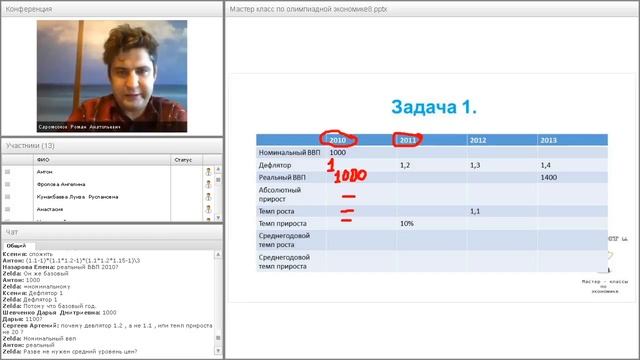This screenshot has width=640, height=360.
Task: Click the Участники (13) panel header
Action: [112, 146]
